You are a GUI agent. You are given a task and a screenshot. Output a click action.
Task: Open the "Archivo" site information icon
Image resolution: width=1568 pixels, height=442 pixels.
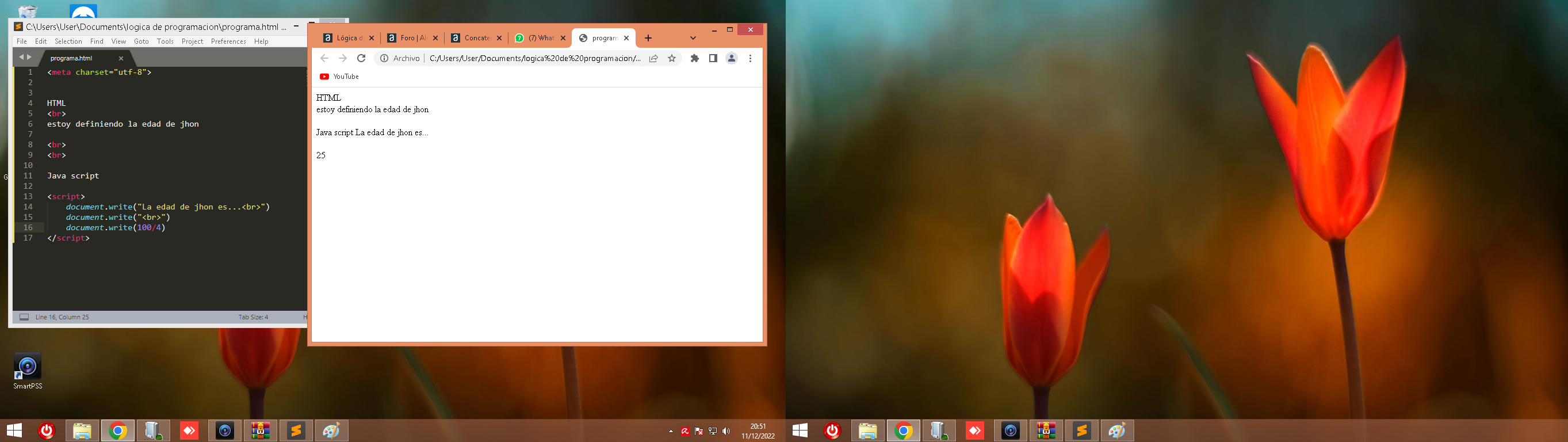click(x=384, y=59)
